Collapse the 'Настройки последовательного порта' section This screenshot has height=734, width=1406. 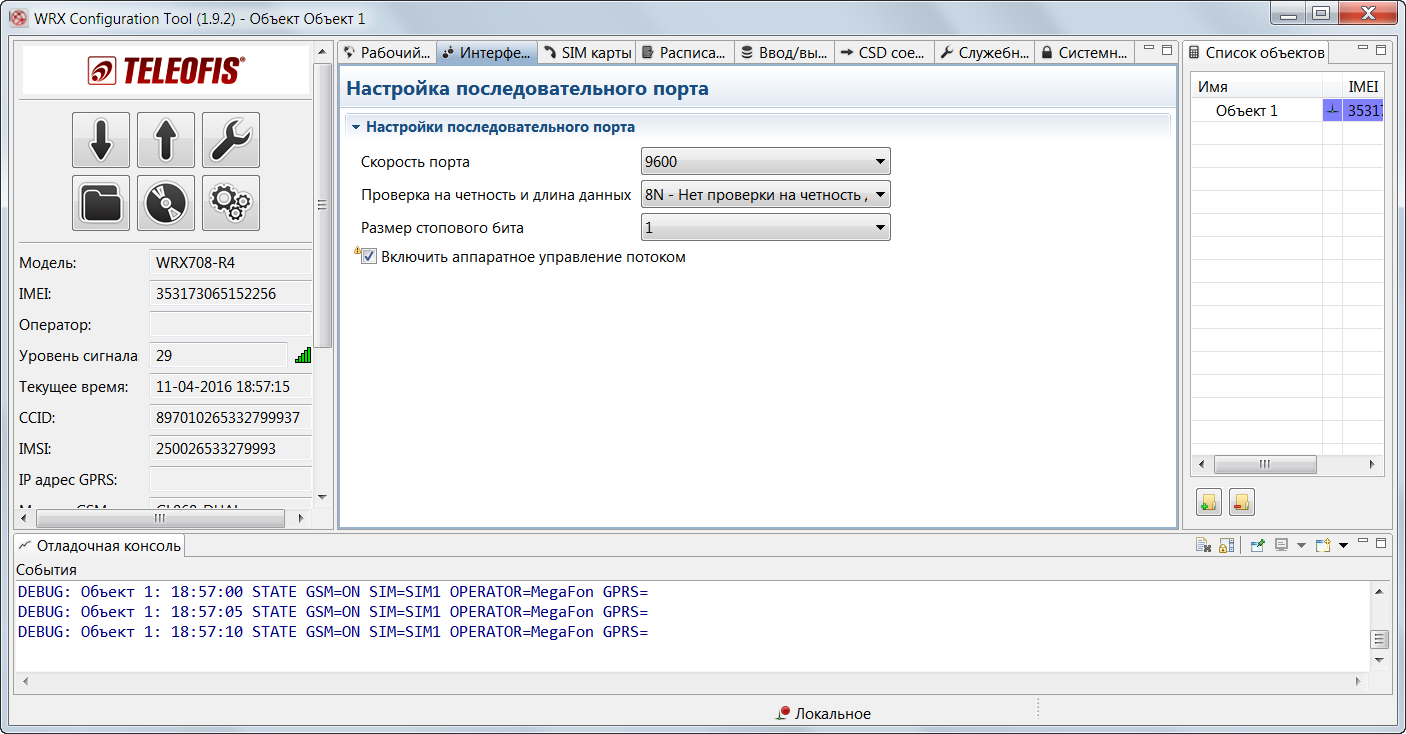tap(356, 126)
